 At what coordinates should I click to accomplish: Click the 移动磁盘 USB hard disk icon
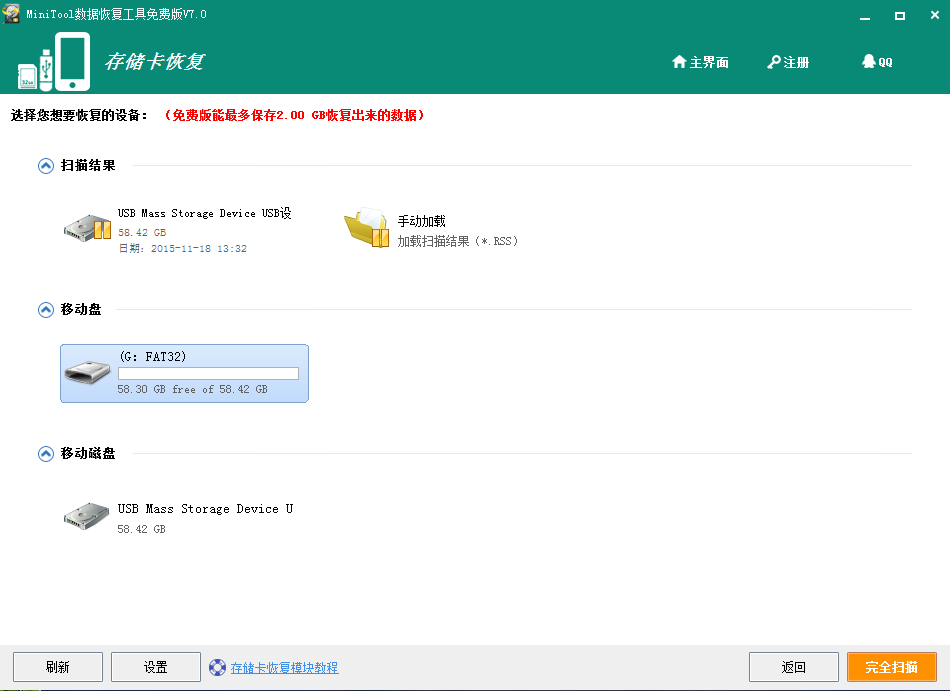click(87, 516)
